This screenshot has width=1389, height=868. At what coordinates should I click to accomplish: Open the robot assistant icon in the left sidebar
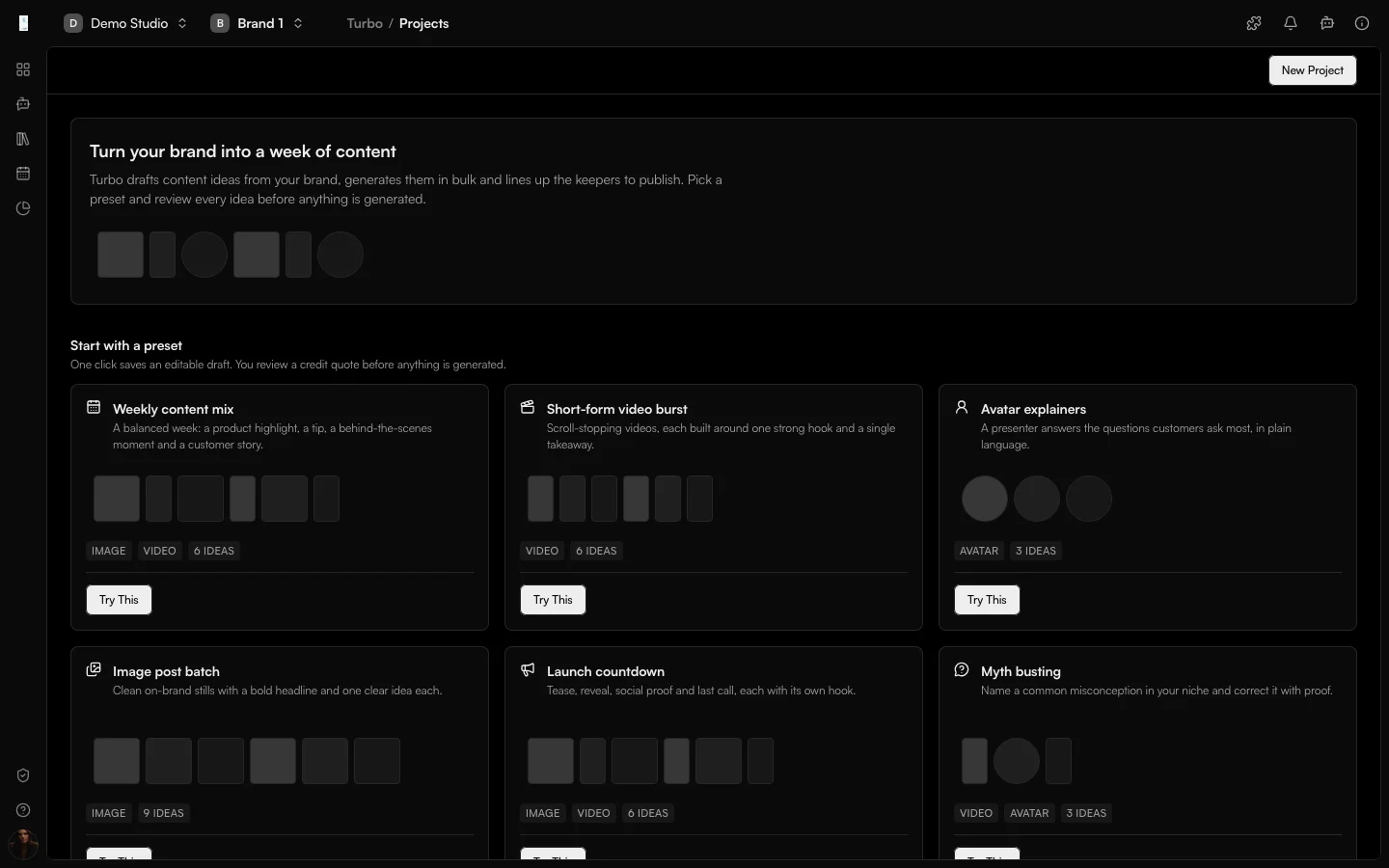pos(23,104)
